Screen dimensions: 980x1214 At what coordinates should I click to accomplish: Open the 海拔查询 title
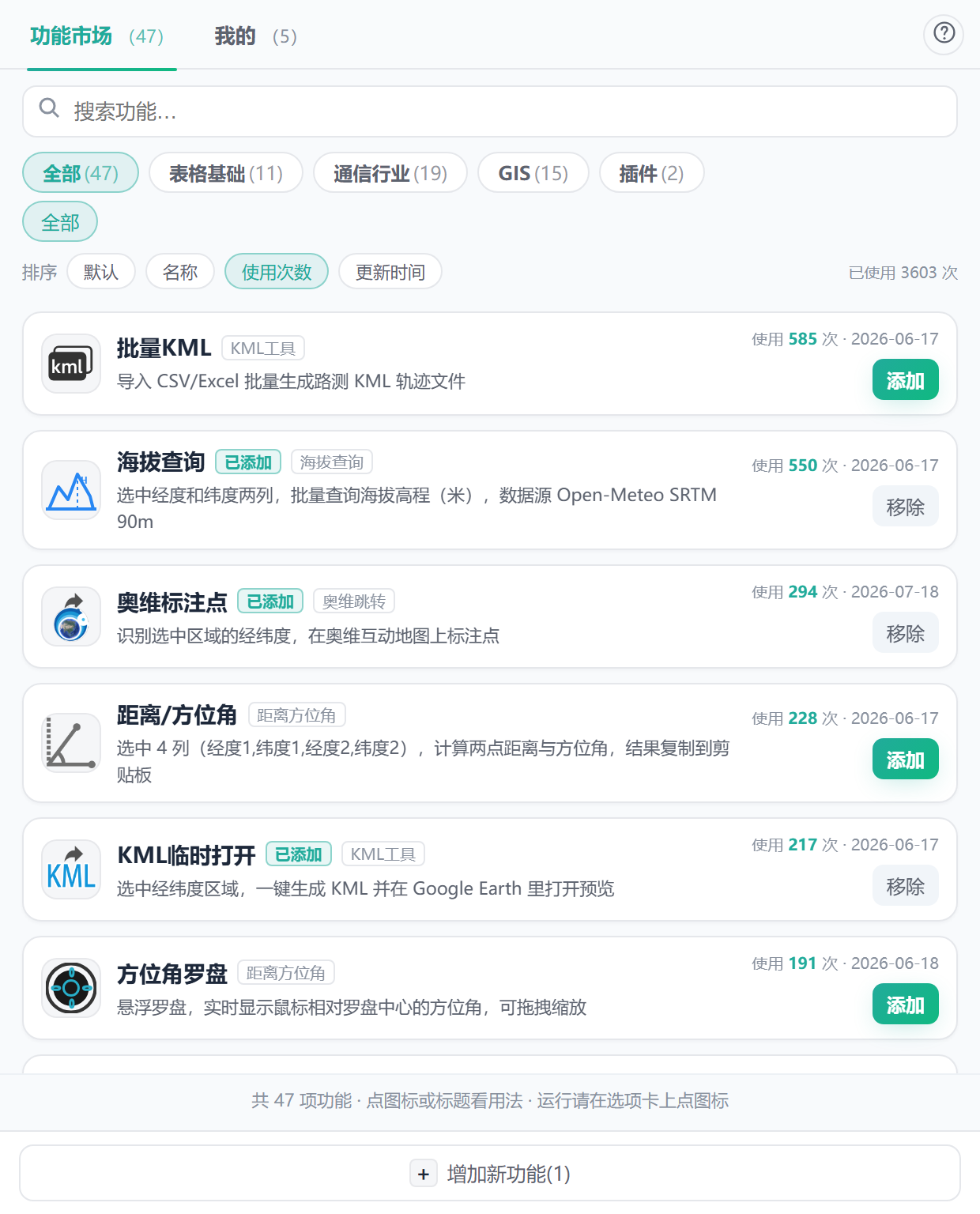pyautogui.click(x=161, y=462)
